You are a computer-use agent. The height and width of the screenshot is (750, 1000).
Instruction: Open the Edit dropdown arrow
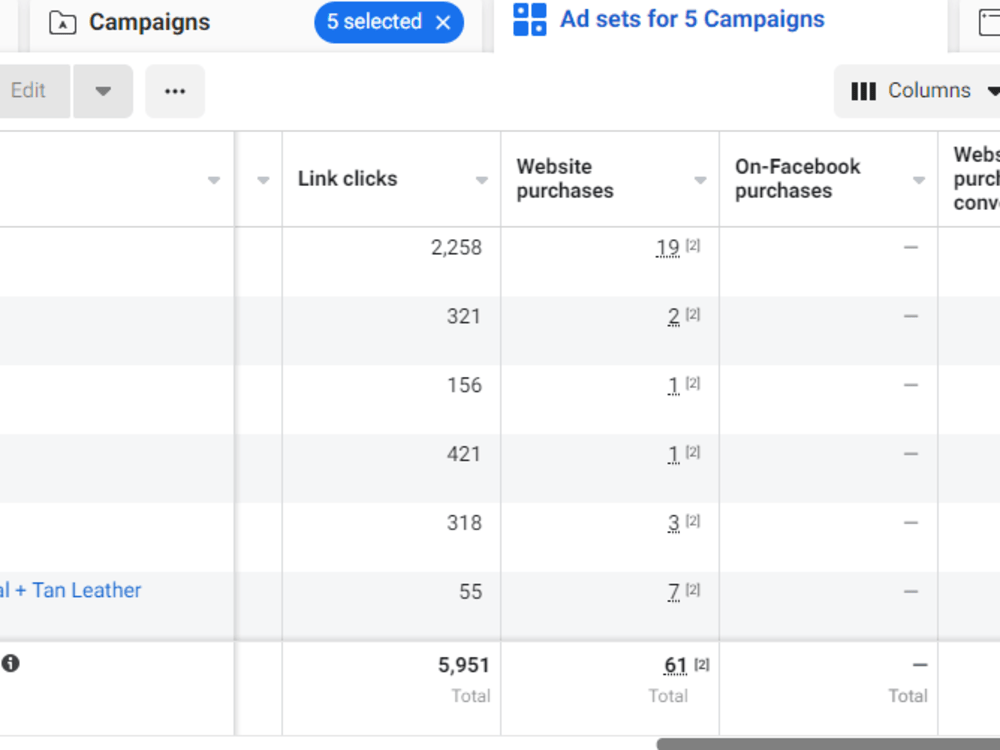tap(103, 91)
